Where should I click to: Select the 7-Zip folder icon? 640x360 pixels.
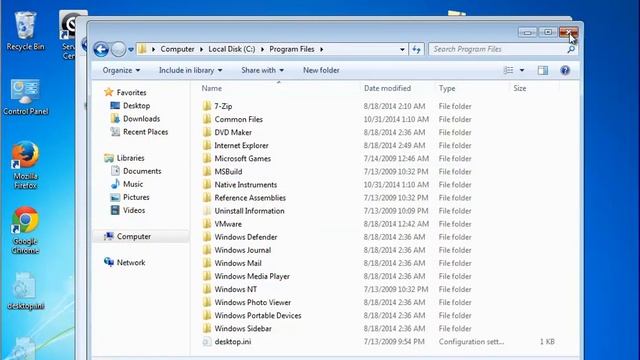pos(207,106)
